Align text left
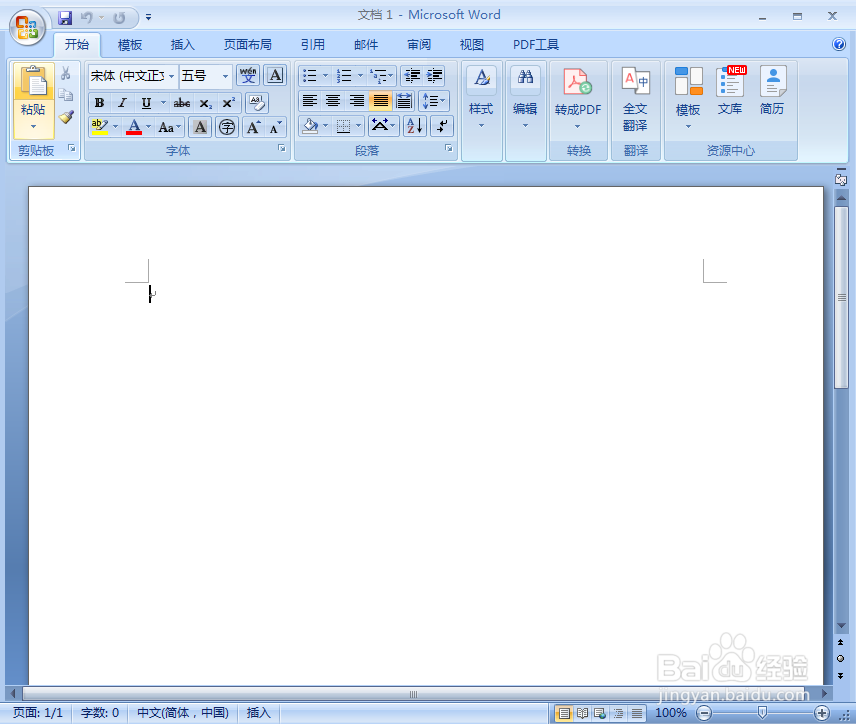856x724 pixels. [310, 101]
